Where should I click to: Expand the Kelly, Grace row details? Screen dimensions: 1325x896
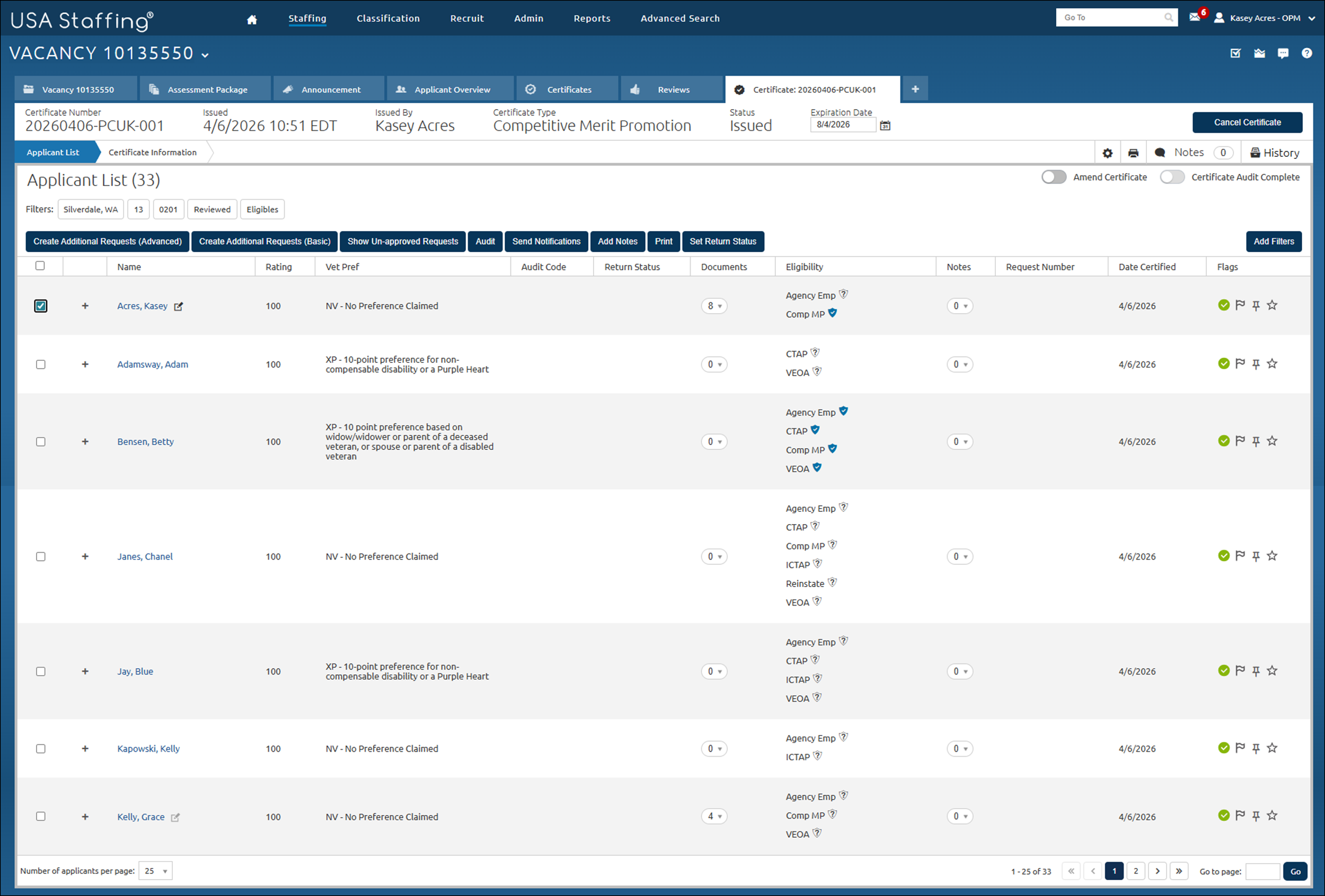coord(85,817)
